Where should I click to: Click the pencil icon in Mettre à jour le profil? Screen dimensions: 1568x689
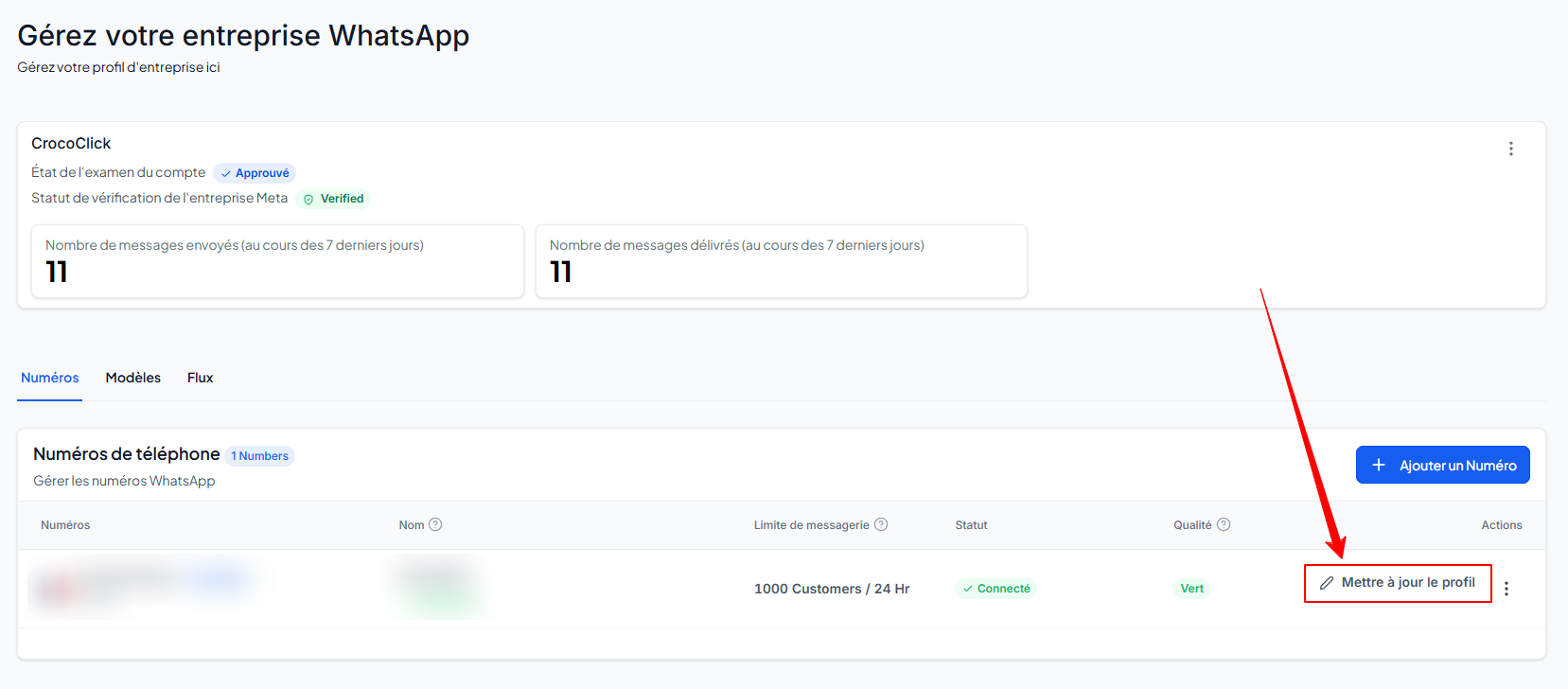pos(1327,583)
